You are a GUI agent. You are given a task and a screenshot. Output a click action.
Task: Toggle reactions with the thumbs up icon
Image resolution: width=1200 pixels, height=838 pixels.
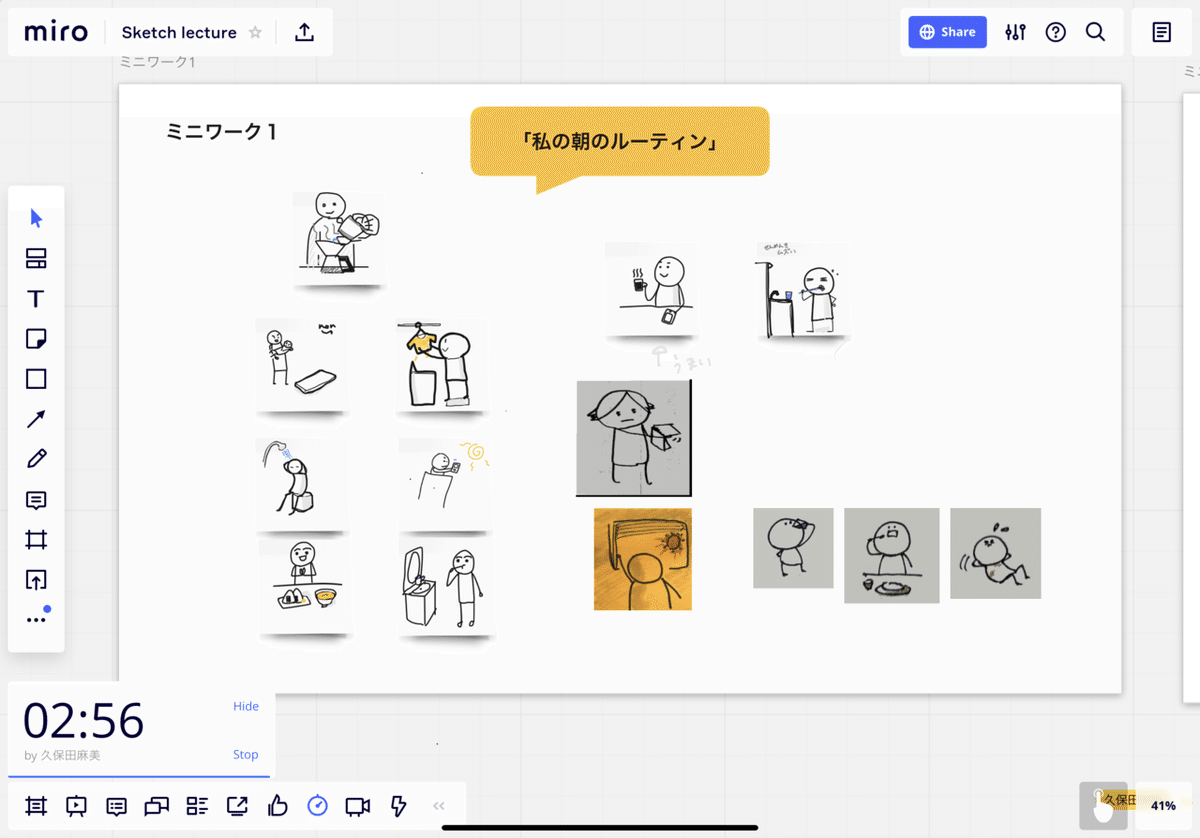point(277,806)
